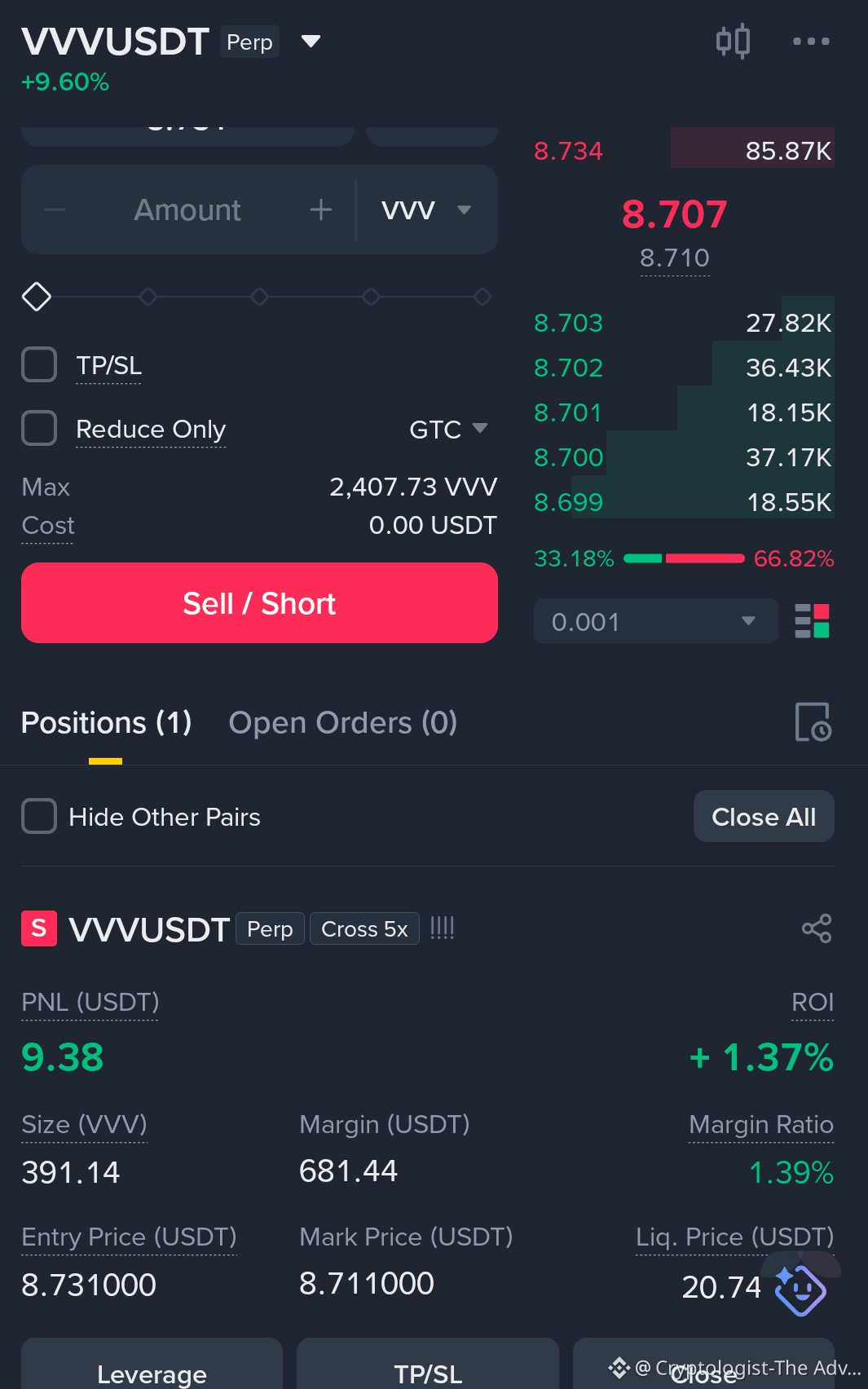The image size is (868, 1389).
Task: Check Hide Other Pairs option
Action: 39,816
